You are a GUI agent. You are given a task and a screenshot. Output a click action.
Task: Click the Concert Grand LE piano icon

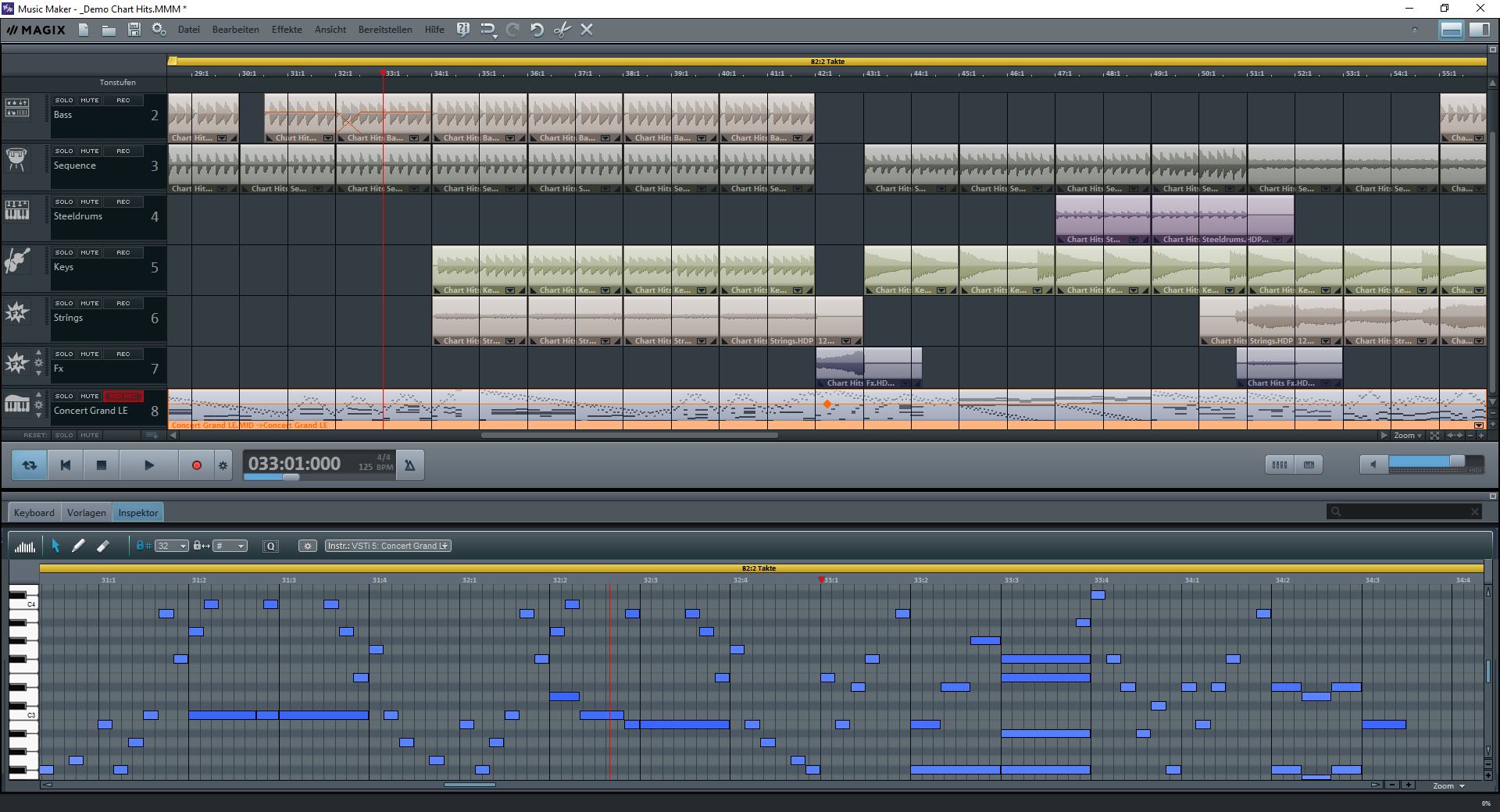tap(16, 404)
